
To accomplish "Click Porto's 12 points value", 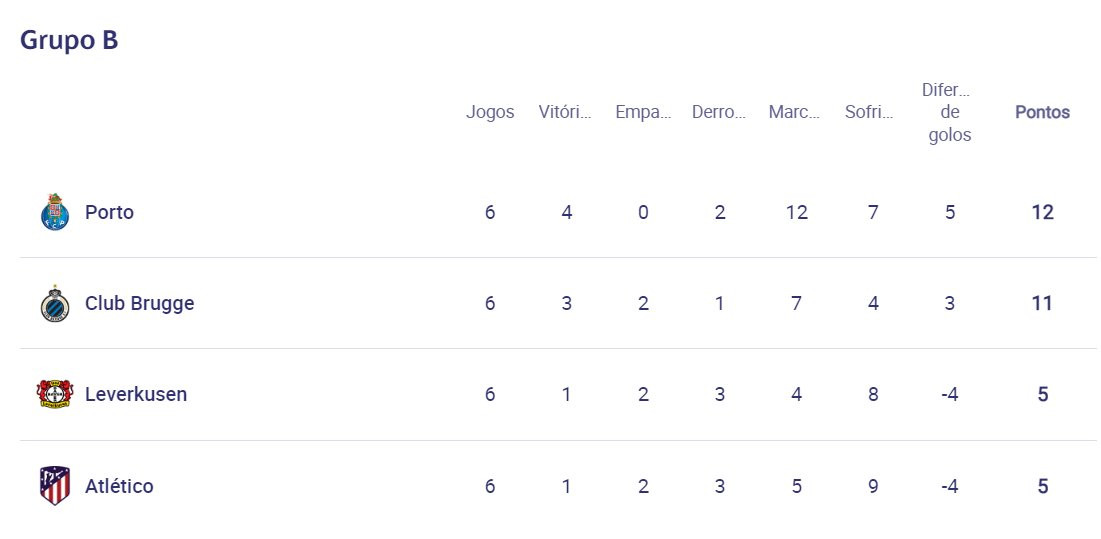I will (x=1042, y=212).
